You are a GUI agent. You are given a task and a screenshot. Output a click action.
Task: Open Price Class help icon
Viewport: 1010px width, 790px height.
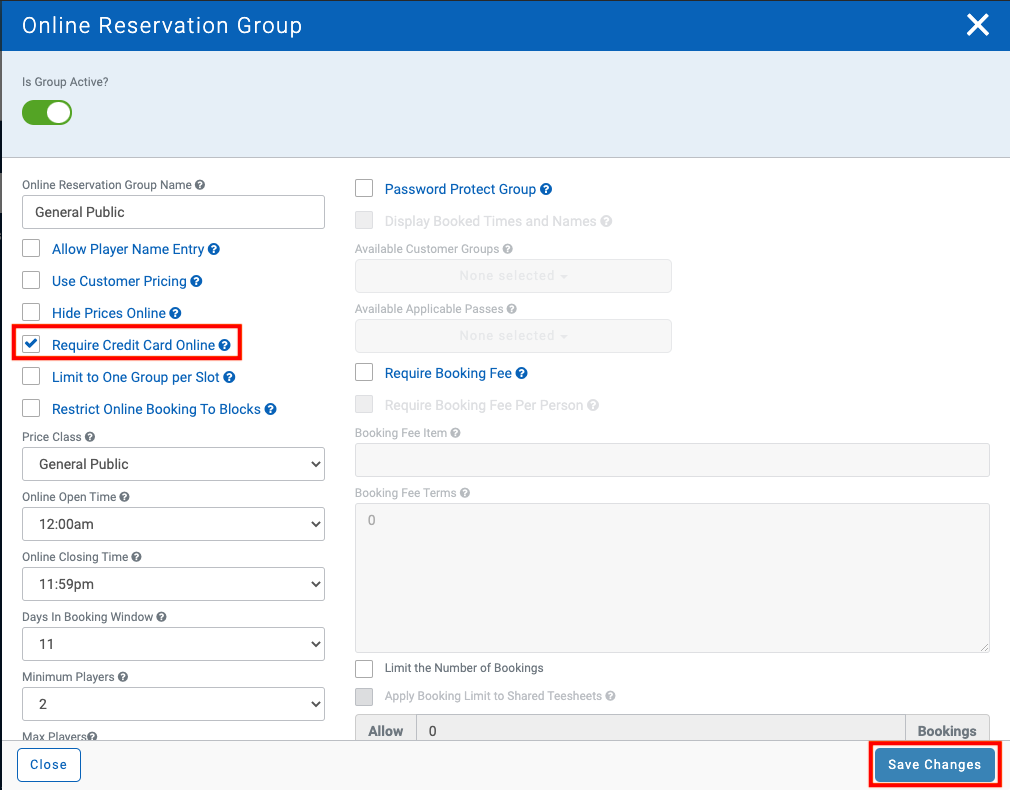[90, 437]
